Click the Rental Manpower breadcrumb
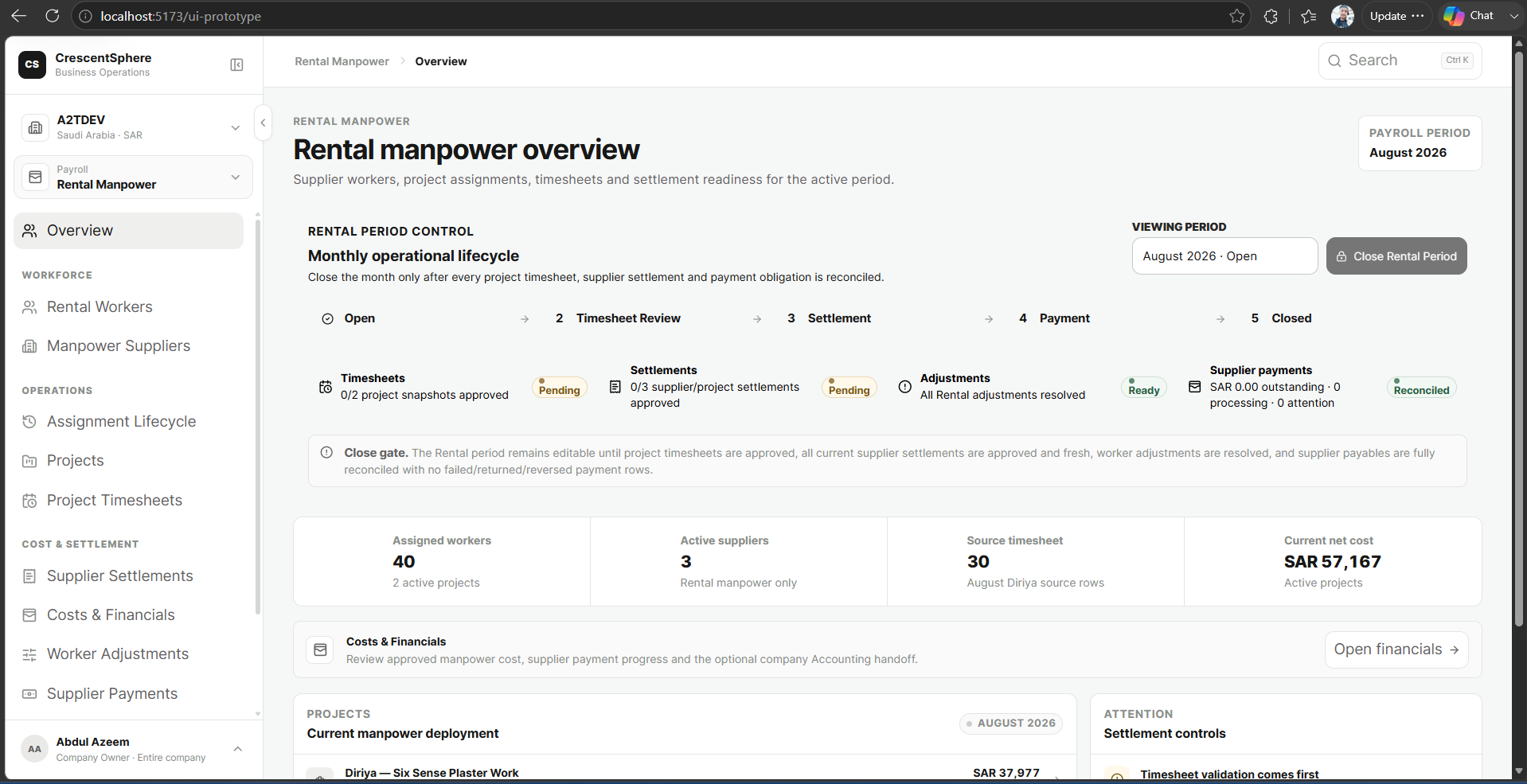Image resolution: width=1527 pixels, height=784 pixels. 342,61
